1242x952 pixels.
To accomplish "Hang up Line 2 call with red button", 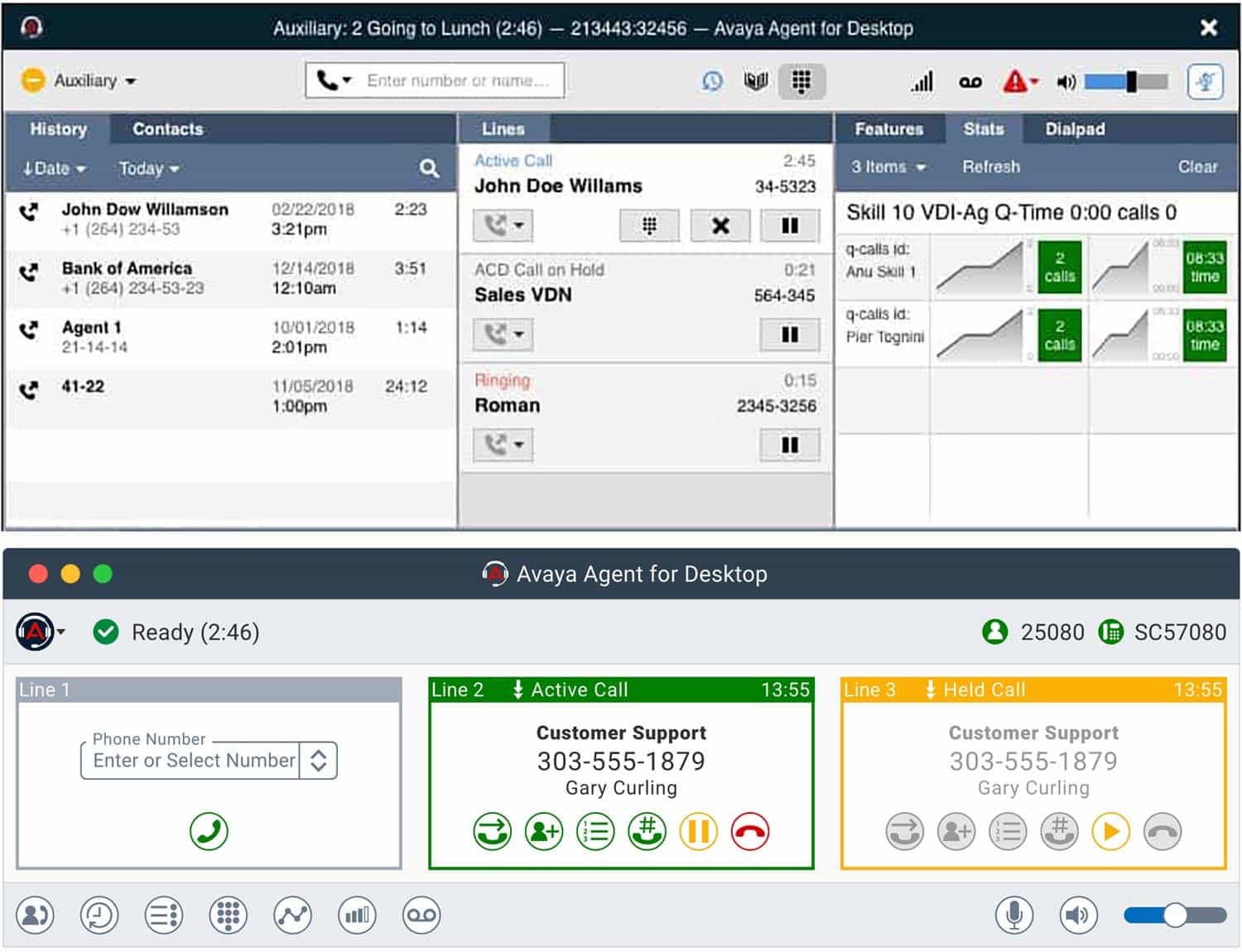I will pyautogui.click(x=750, y=831).
